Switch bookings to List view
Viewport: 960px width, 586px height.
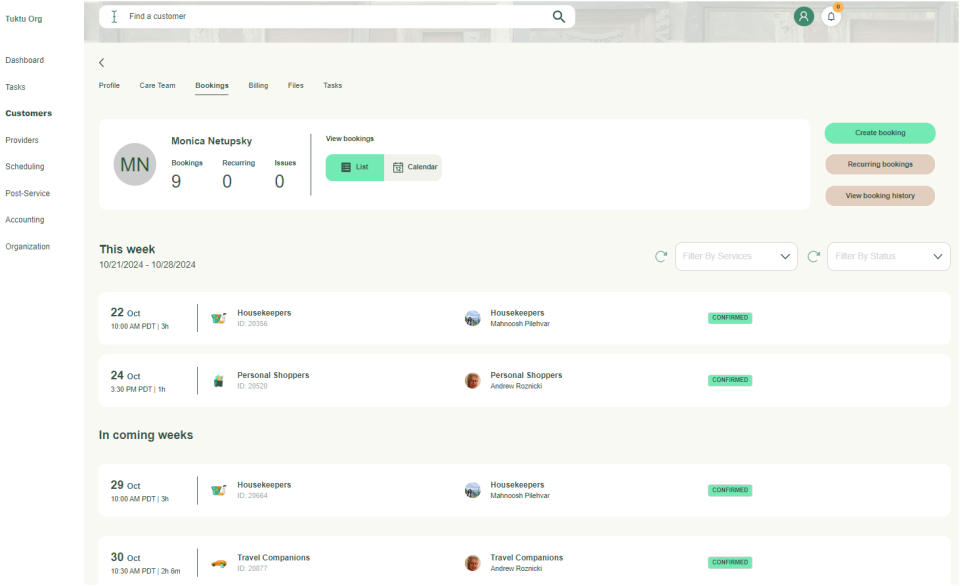355,167
